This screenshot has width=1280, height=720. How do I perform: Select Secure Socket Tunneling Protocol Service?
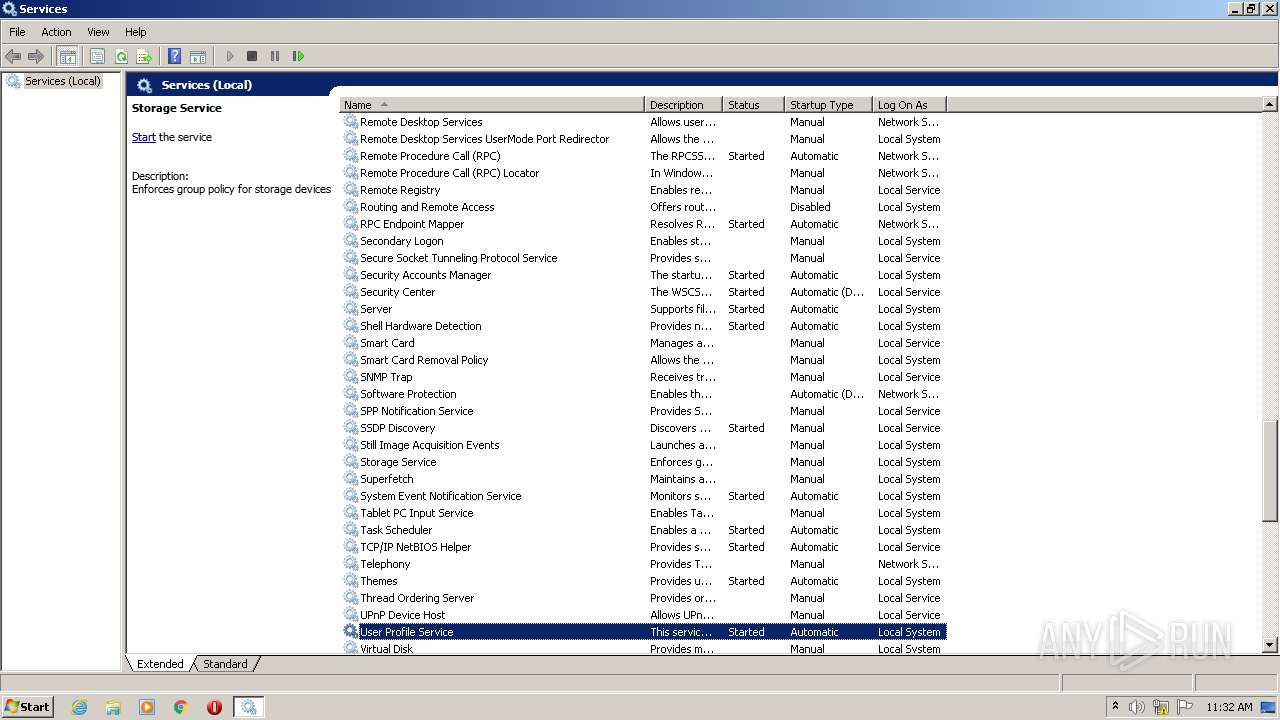click(x=643, y=258)
